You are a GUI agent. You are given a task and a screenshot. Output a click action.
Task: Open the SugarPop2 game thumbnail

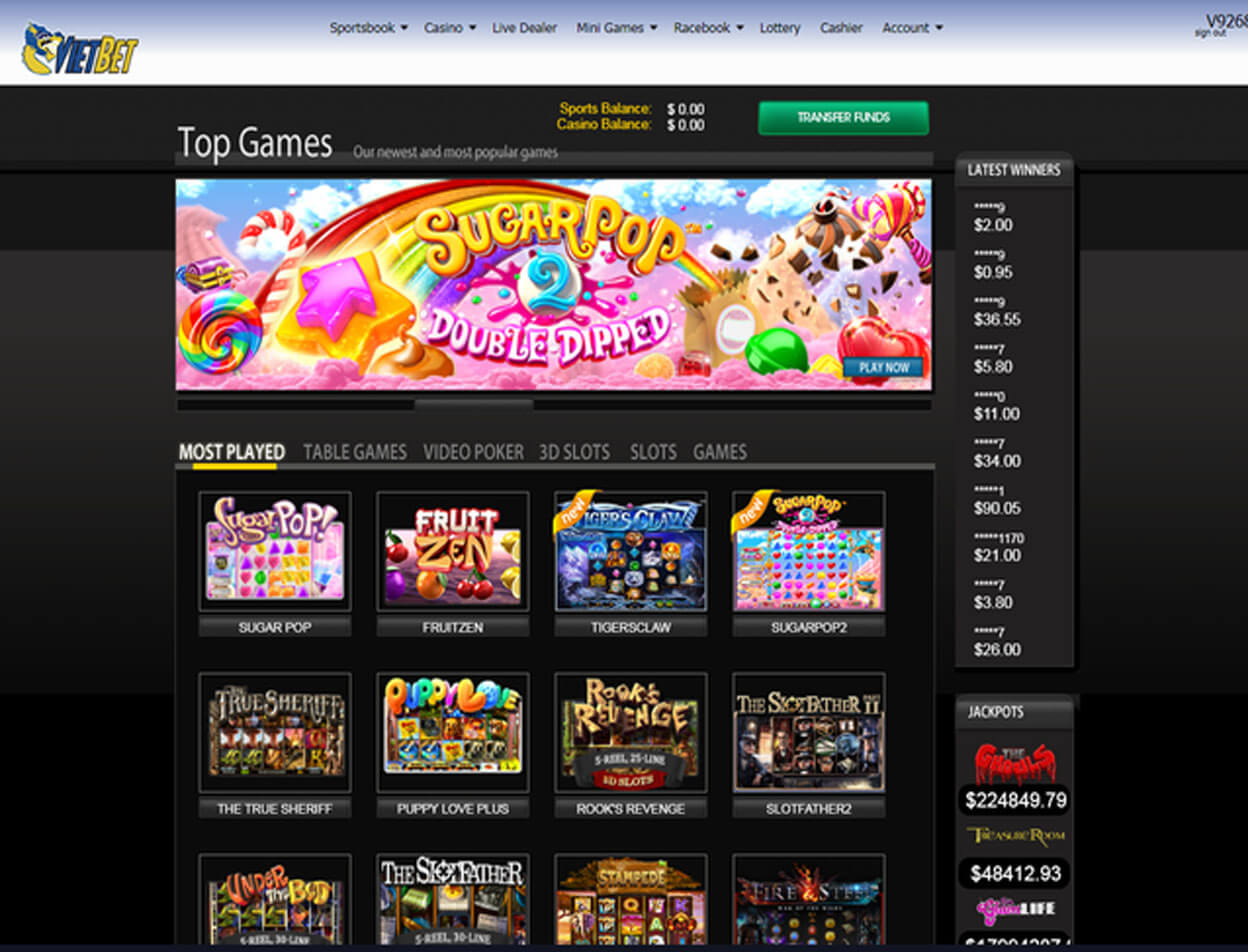click(x=809, y=551)
